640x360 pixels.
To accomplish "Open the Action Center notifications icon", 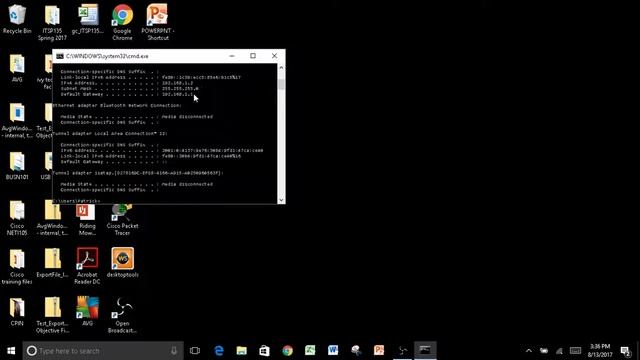I will 625,351.
